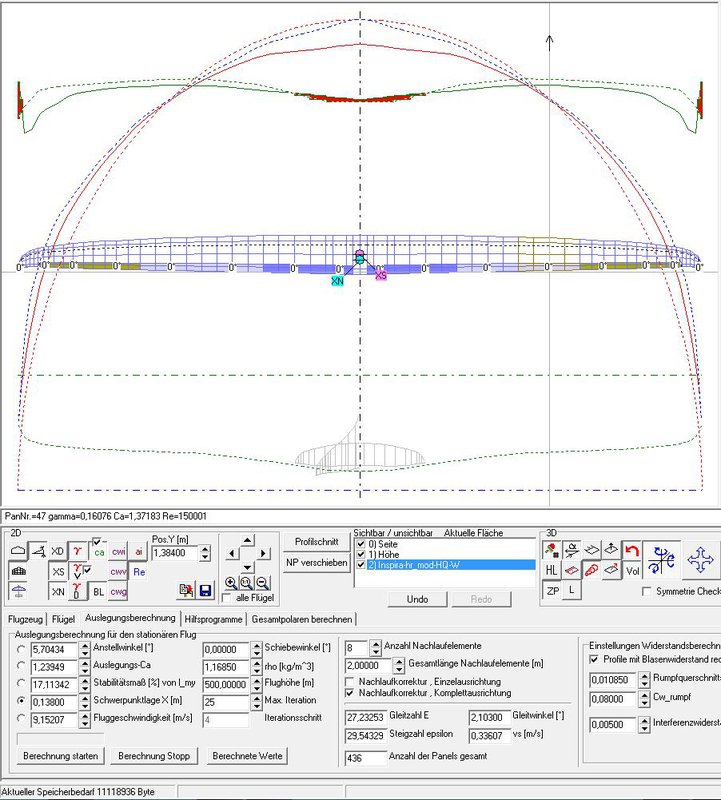Switch to the Auslegungsberechnung tab

[130, 618]
